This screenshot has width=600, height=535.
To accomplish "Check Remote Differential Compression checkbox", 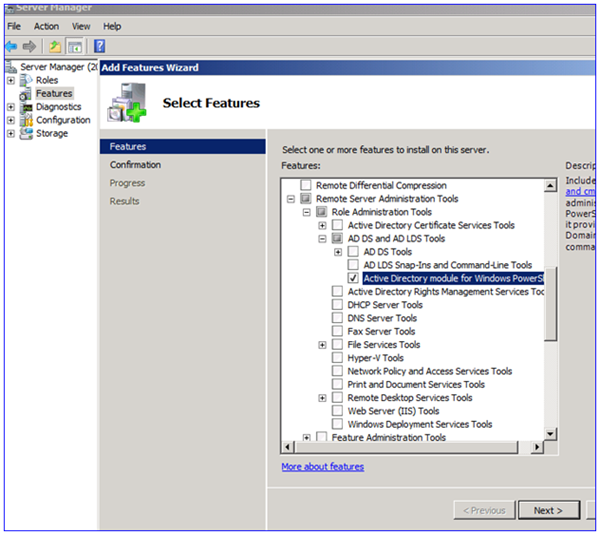I will click(306, 186).
